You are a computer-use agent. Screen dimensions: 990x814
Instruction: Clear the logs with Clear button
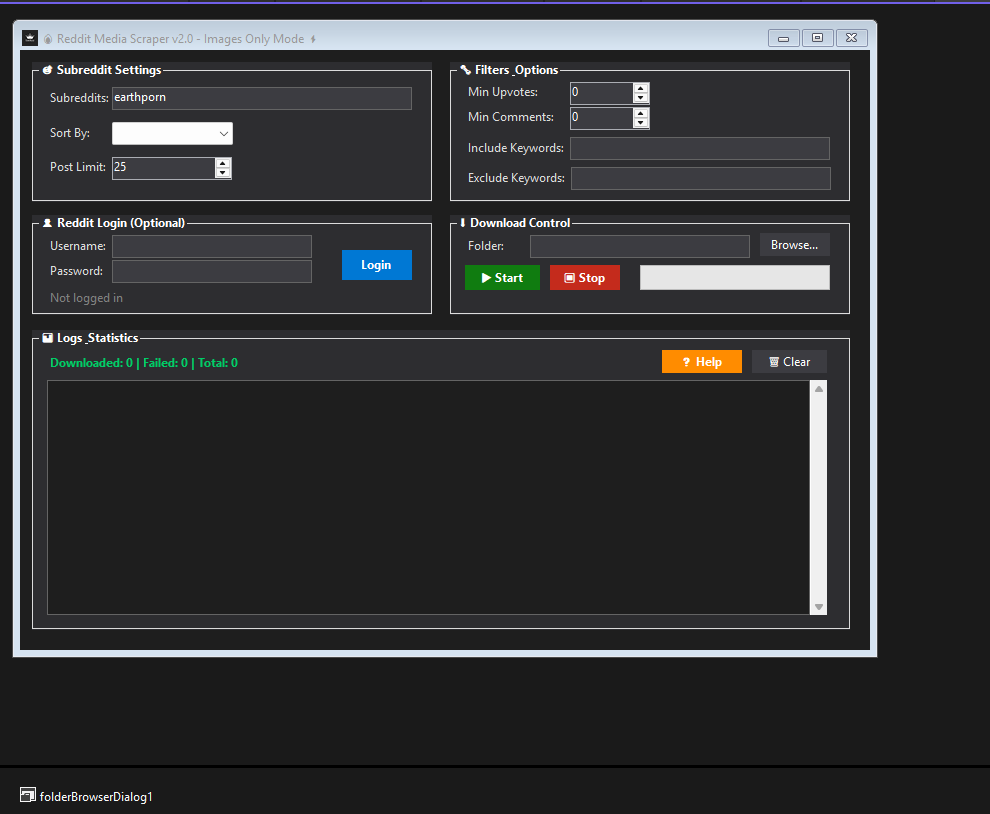coord(789,362)
